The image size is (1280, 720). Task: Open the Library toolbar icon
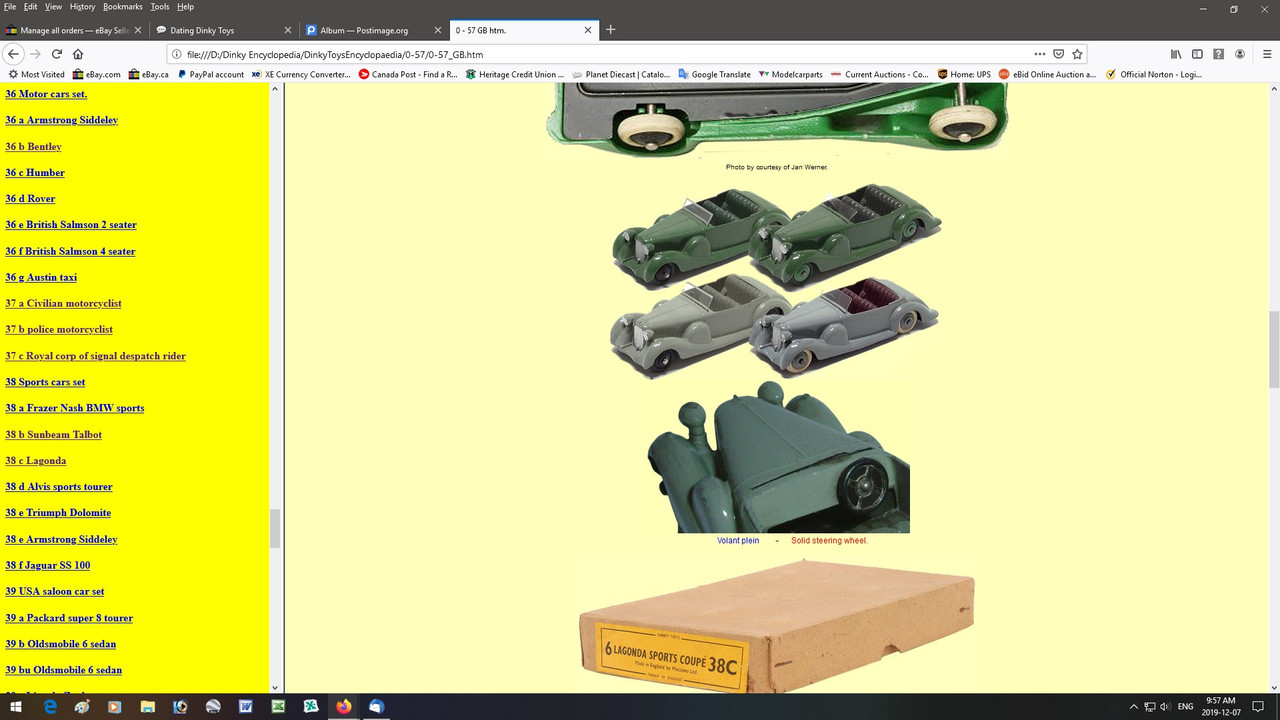[1176, 54]
